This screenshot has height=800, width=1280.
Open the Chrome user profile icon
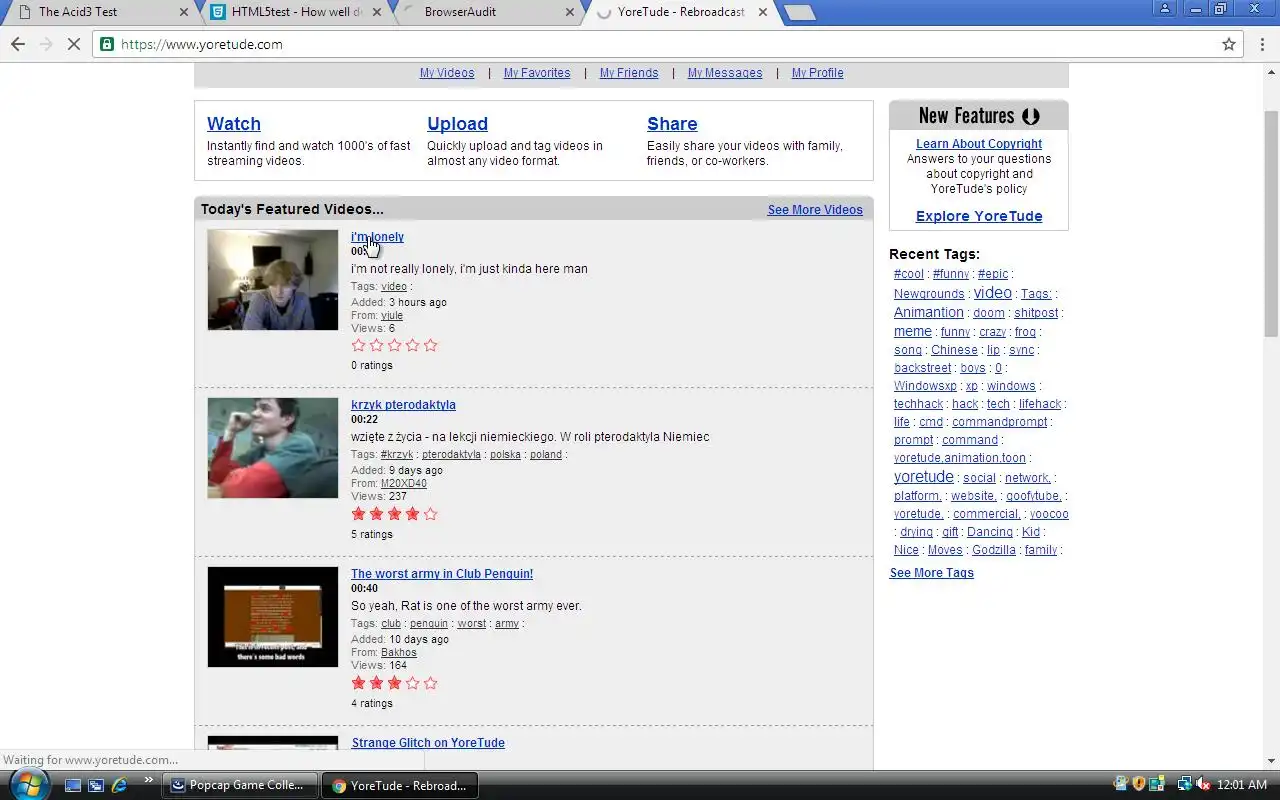(x=1165, y=8)
